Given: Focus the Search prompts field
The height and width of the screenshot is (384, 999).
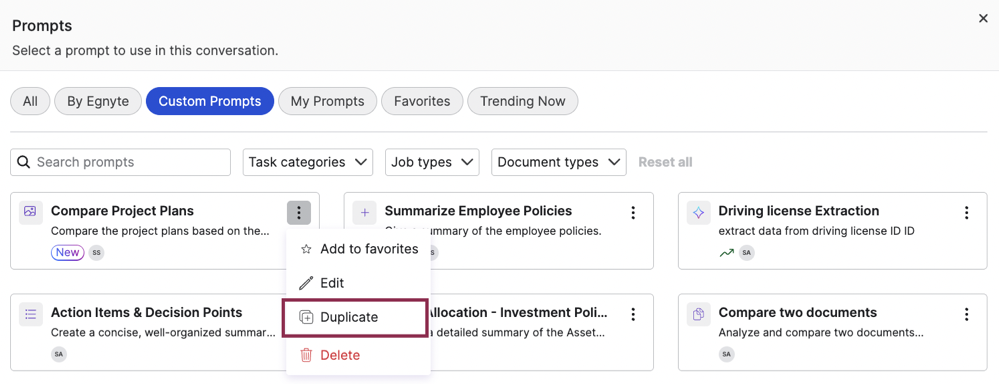Looking at the screenshot, I should point(120,162).
